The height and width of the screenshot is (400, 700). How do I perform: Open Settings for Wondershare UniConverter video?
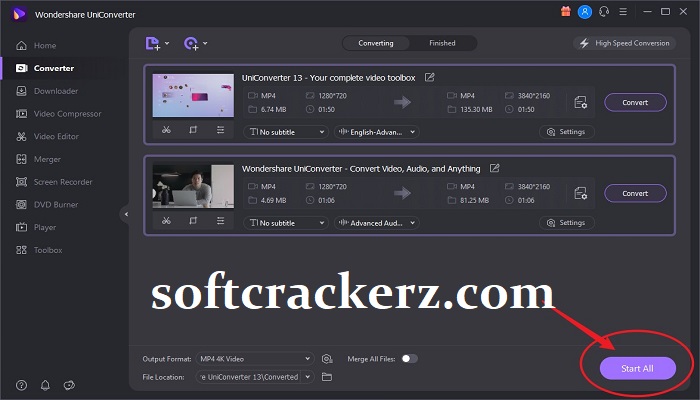[x=567, y=223]
